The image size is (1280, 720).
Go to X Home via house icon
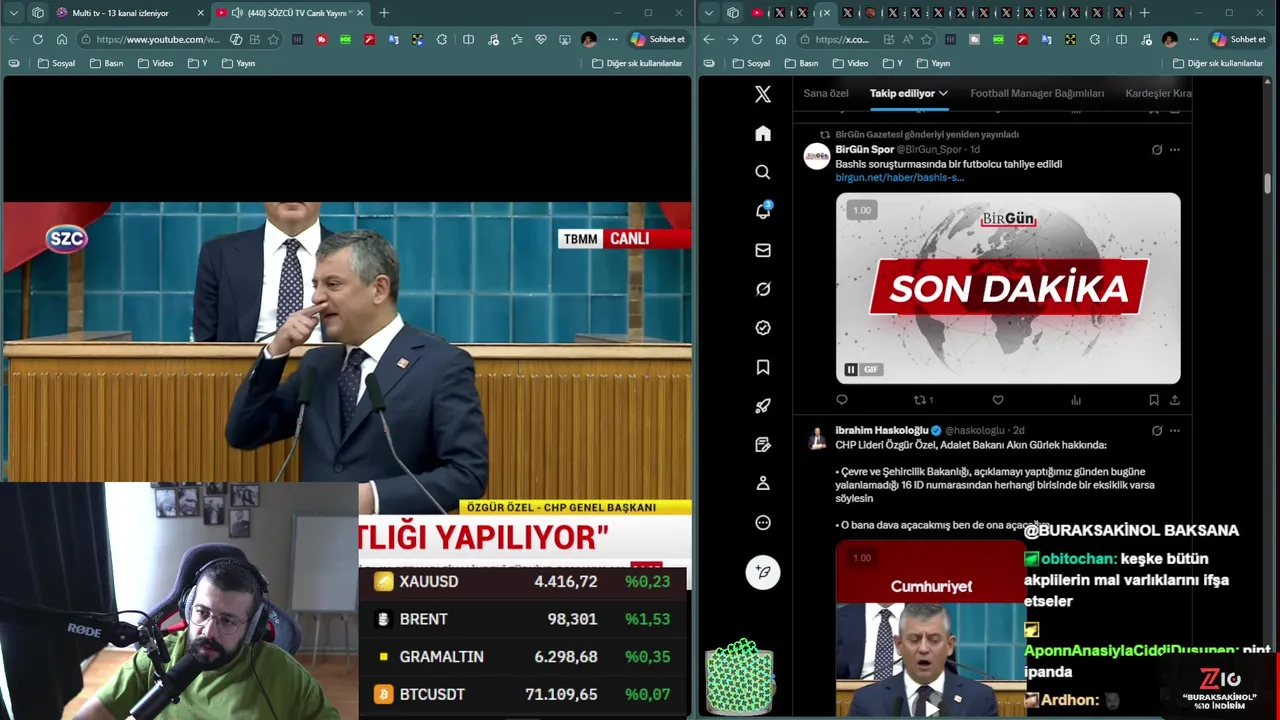coord(763,134)
